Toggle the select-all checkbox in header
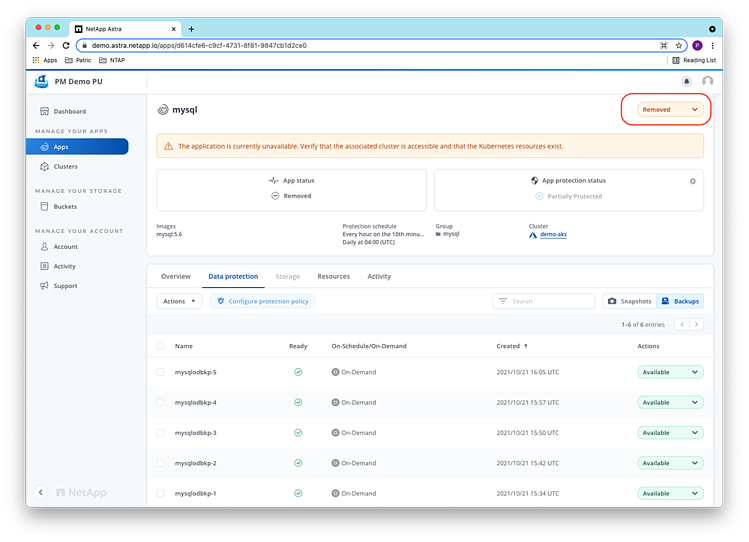The image size is (749, 542). point(160,346)
